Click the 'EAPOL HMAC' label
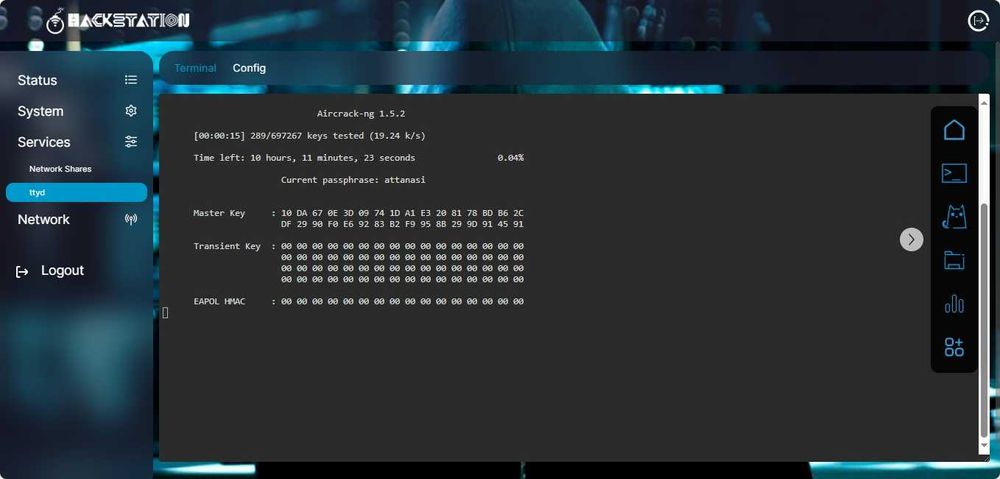This screenshot has height=479, width=1000. [x=219, y=301]
